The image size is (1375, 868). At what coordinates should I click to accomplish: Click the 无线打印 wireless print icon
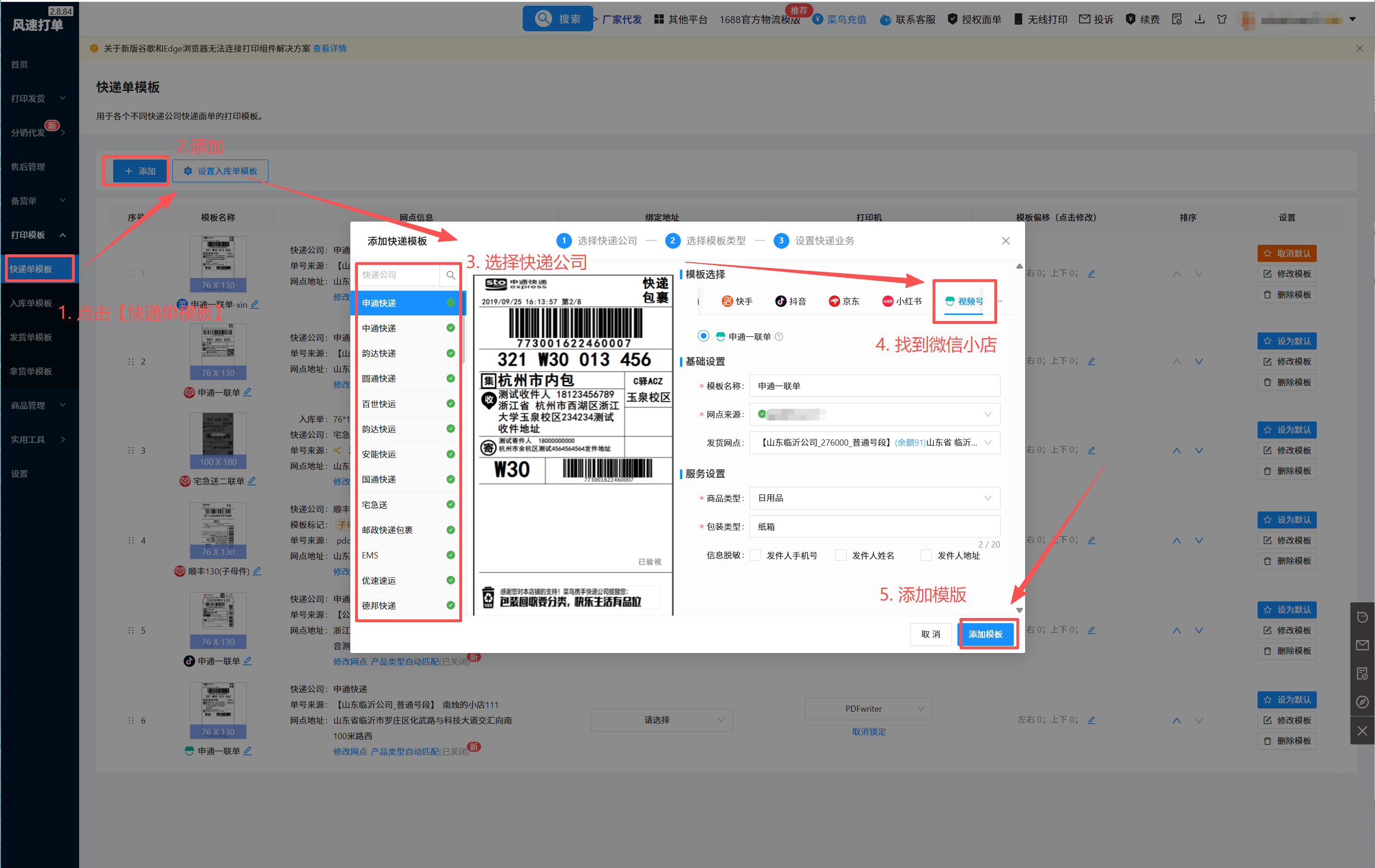1018,19
